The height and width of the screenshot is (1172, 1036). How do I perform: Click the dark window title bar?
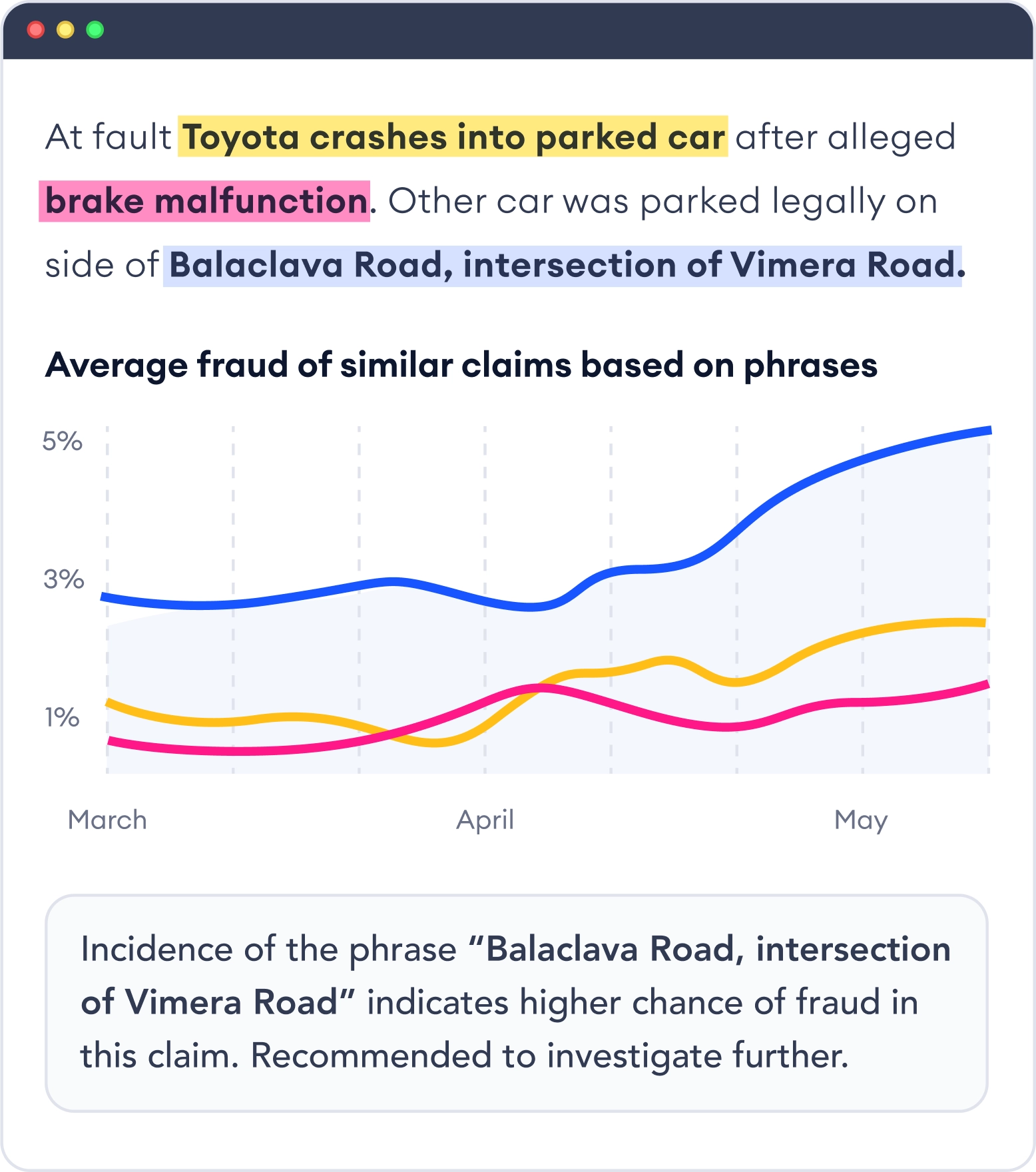click(533, 30)
